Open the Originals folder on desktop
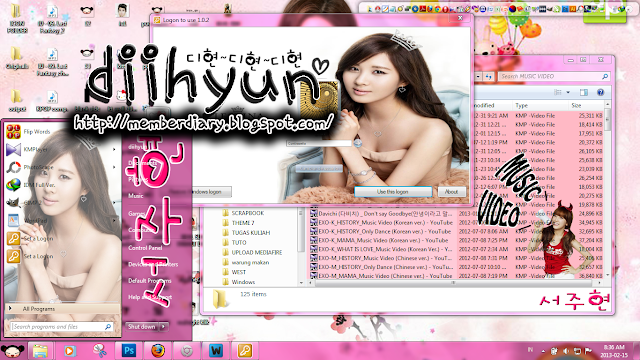This screenshot has height=360, width=640. click(x=17, y=57)
